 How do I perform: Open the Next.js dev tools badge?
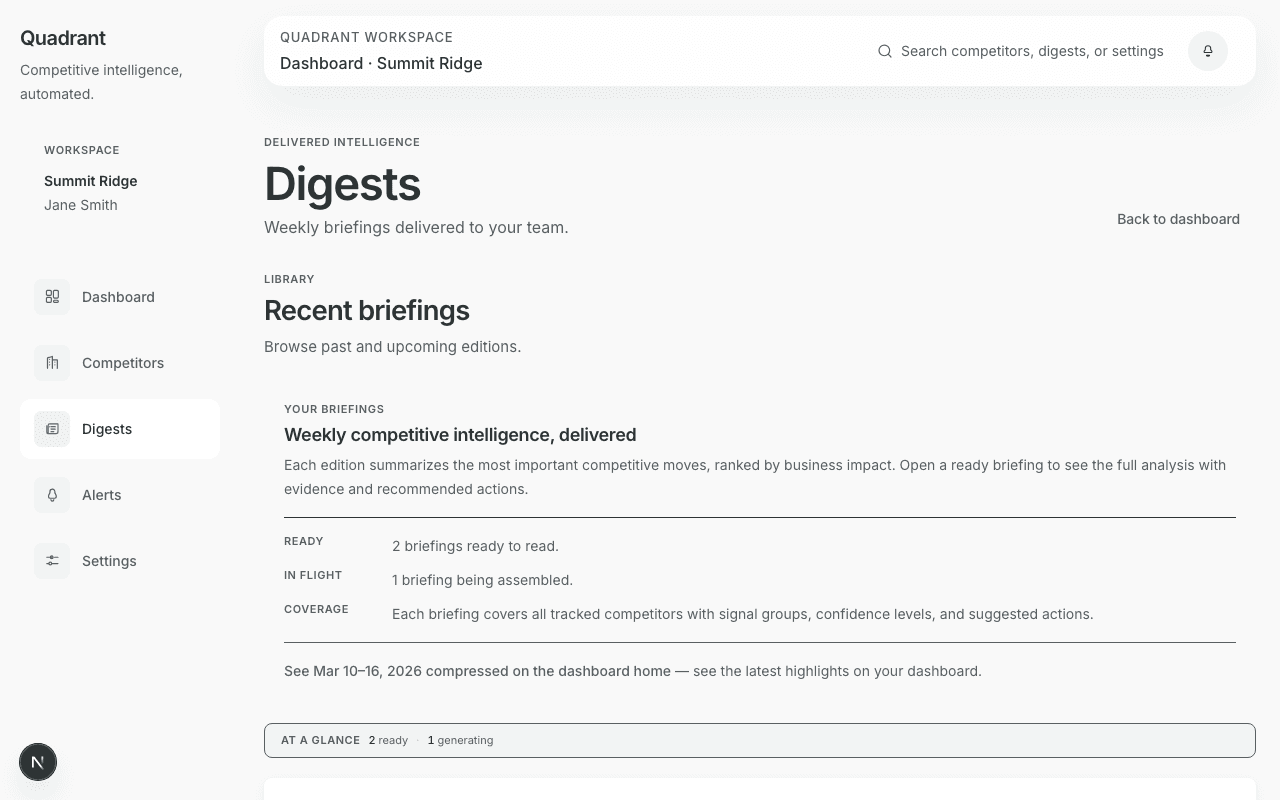click(38, 763)
